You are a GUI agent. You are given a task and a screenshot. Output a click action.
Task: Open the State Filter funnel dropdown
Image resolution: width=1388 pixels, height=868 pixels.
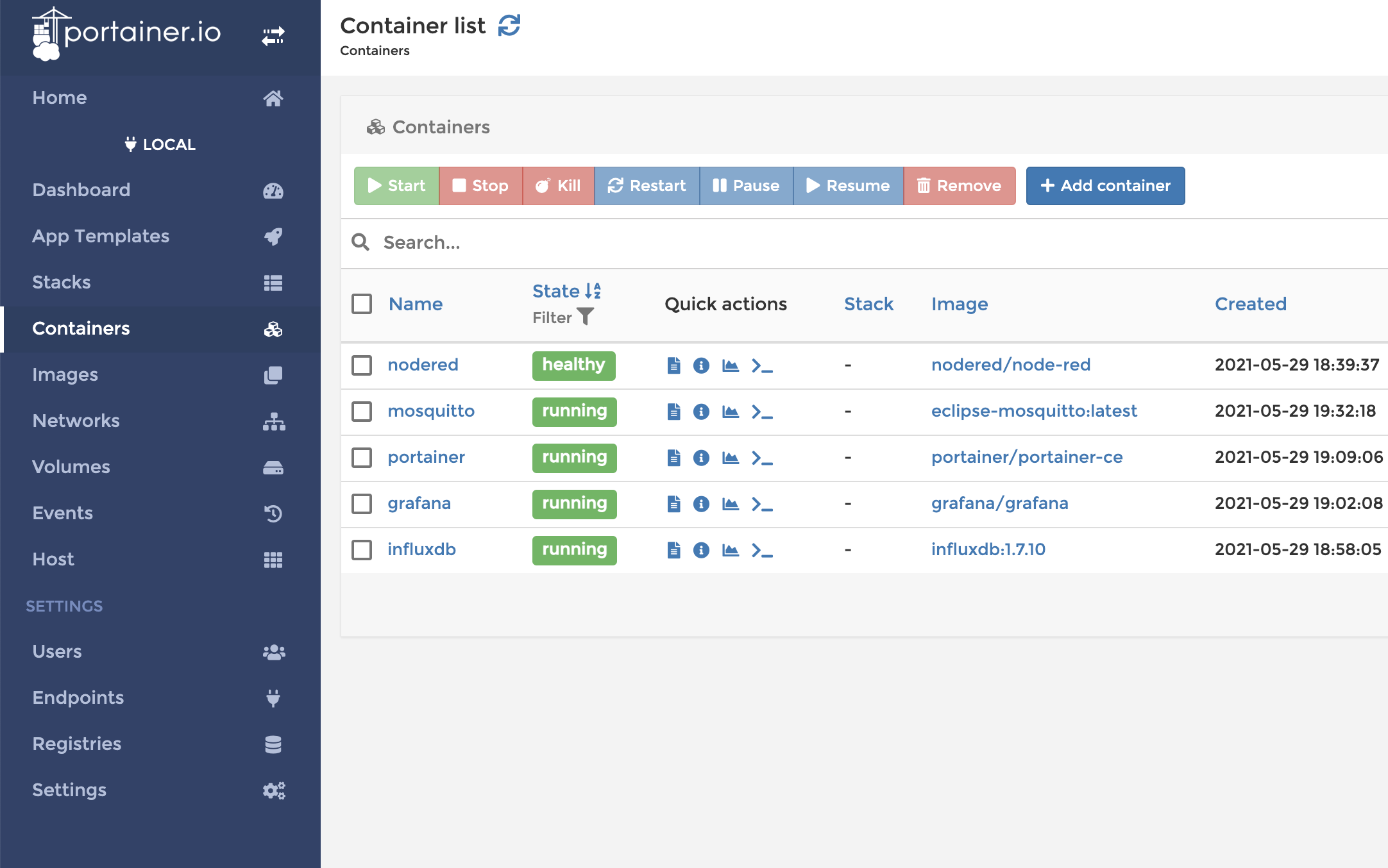pos(586,317)
